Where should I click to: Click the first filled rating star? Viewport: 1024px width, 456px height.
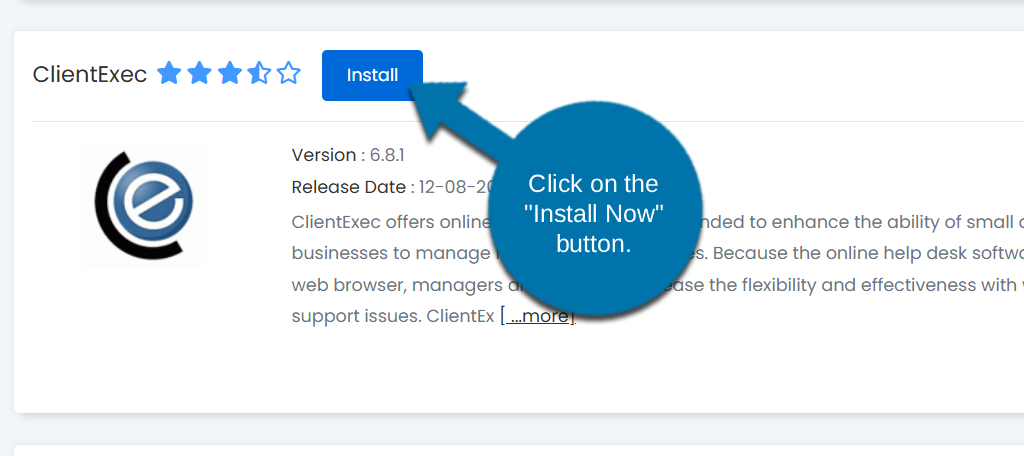[169, 74]
